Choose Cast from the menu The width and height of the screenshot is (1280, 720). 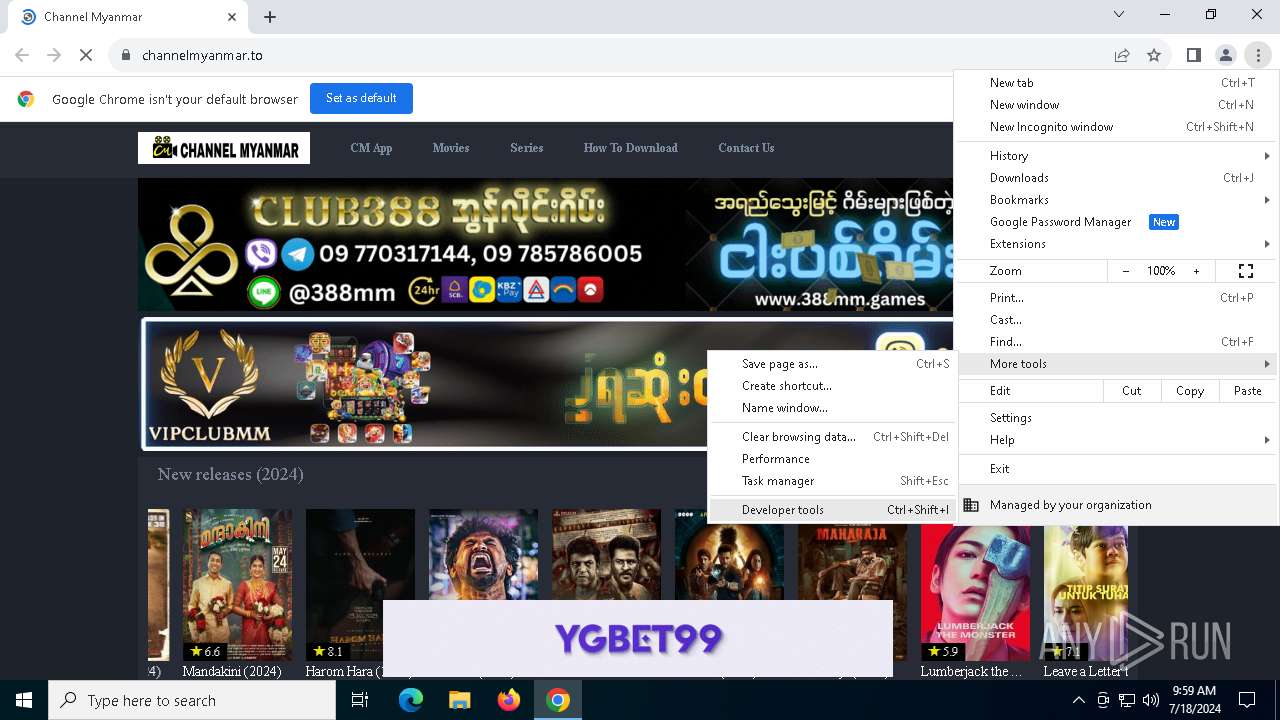click(1118, 320)
